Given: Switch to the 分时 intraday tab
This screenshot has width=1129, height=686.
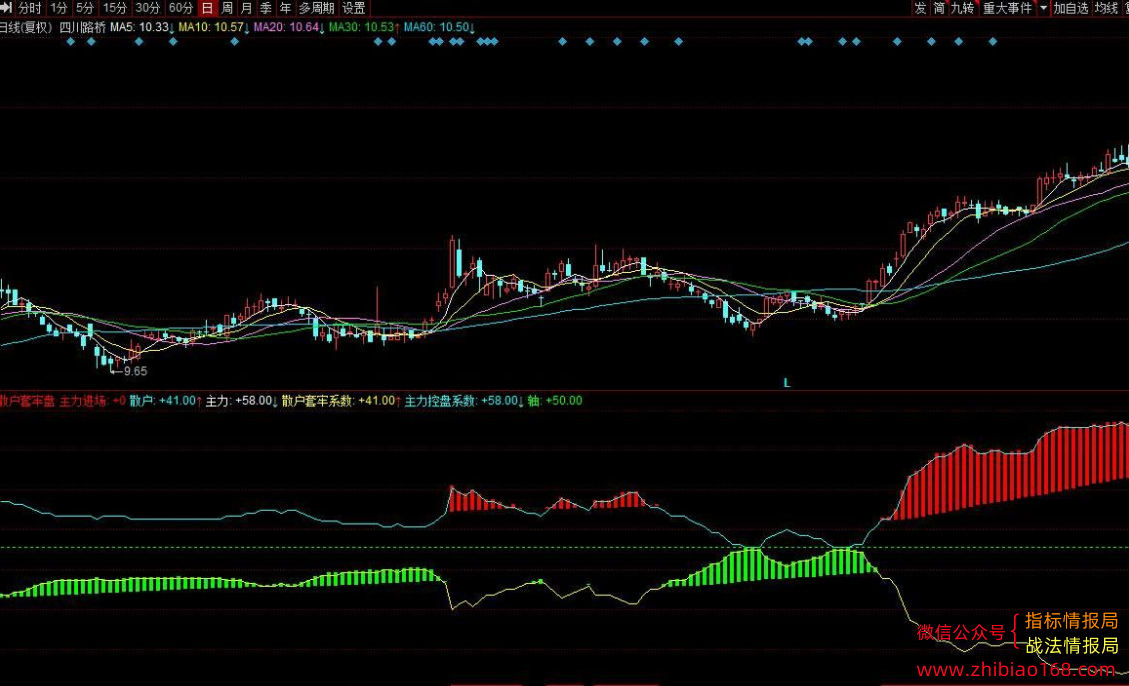Looking at the screenshot, I should (x=30, y=8).
